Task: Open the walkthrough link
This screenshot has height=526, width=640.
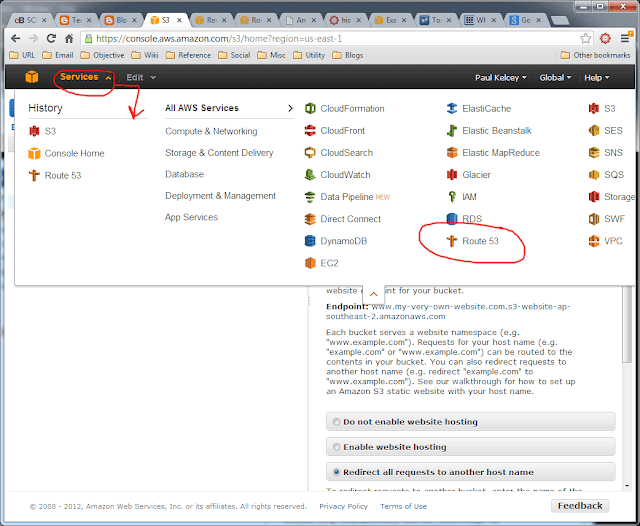Action: pyautogui.click(x=476, y=382)
